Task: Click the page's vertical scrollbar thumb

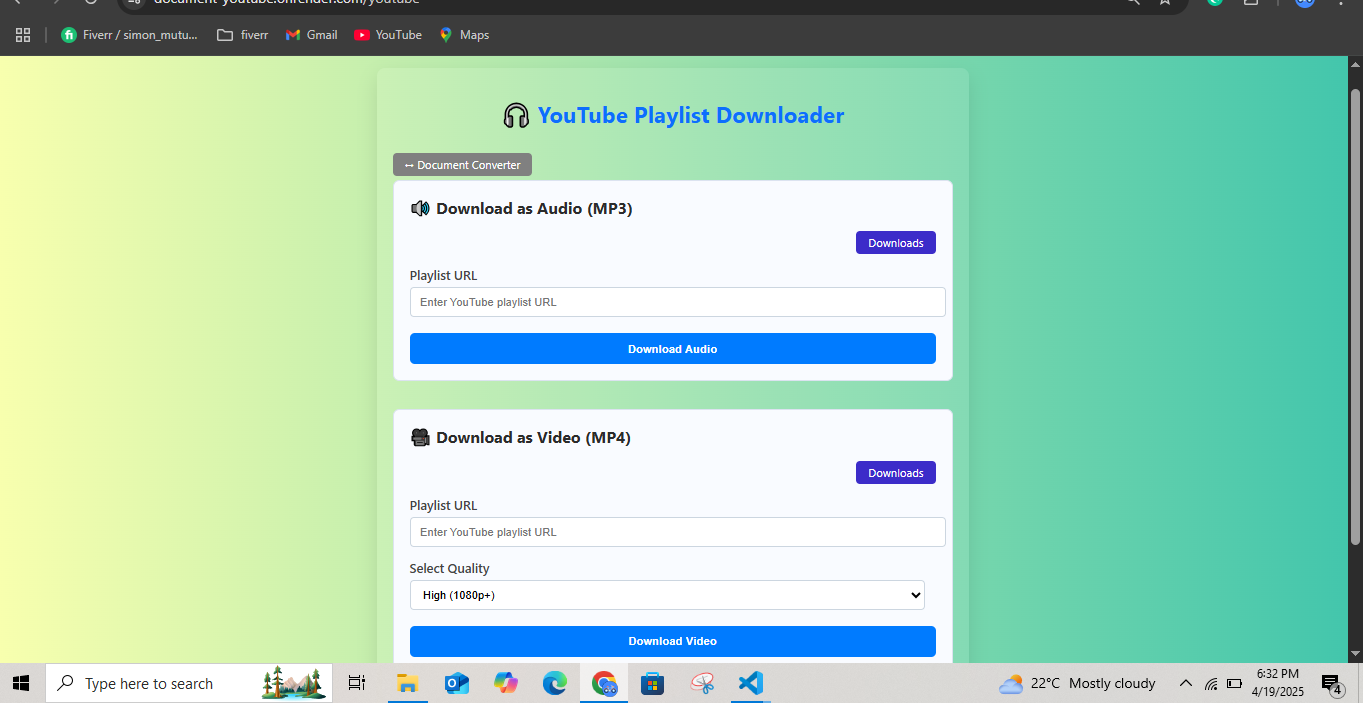Action: (1356, 315)
